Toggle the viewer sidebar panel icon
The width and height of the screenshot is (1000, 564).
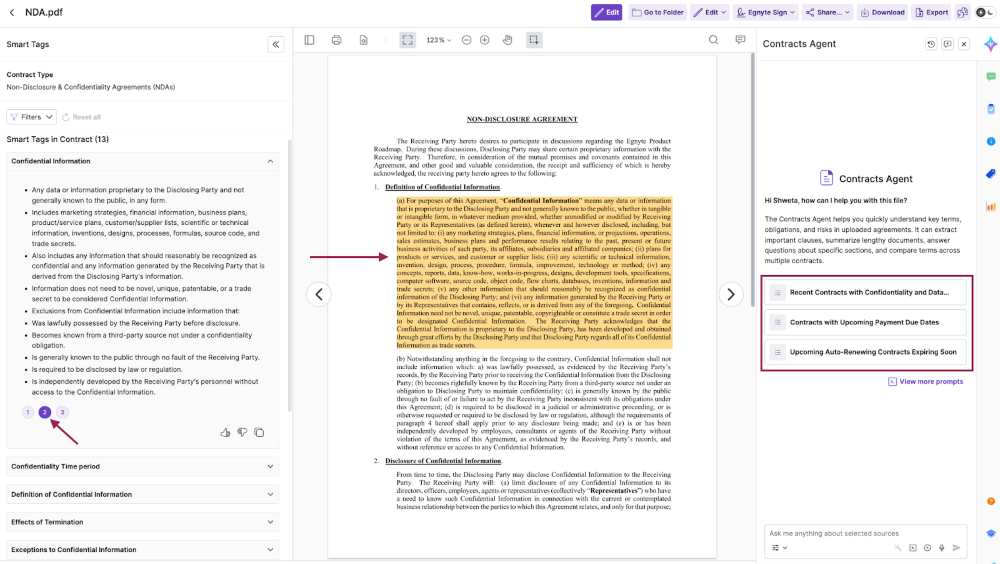coord(309,40)
